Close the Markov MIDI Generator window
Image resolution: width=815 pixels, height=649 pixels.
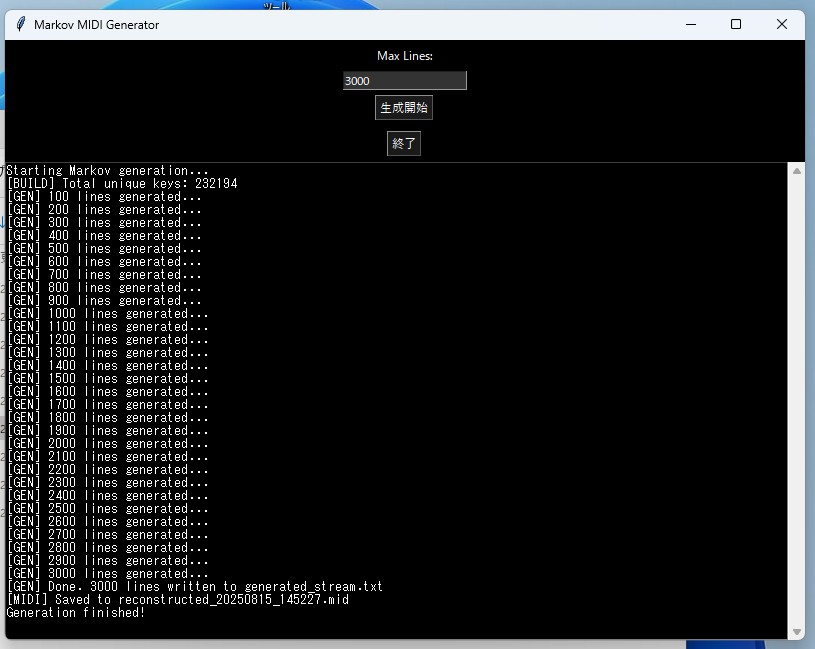point(782,24)
